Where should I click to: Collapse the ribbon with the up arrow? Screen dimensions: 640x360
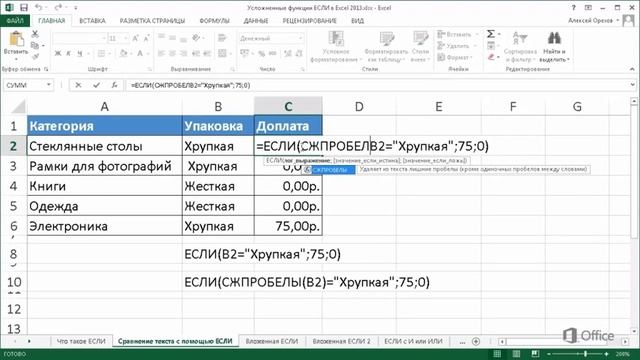point(632,69)
